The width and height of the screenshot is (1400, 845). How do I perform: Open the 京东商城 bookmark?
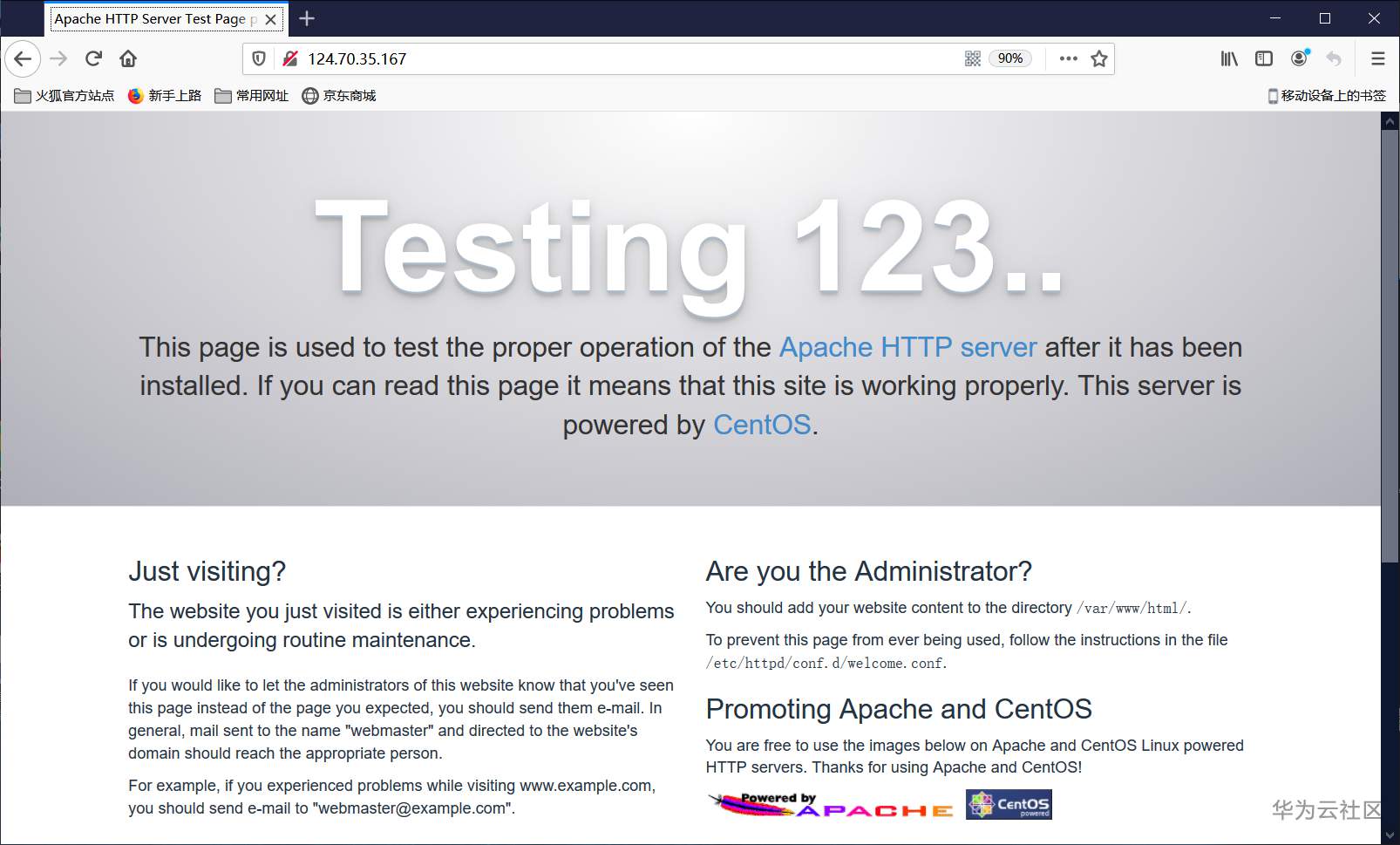tap(339, 96)
